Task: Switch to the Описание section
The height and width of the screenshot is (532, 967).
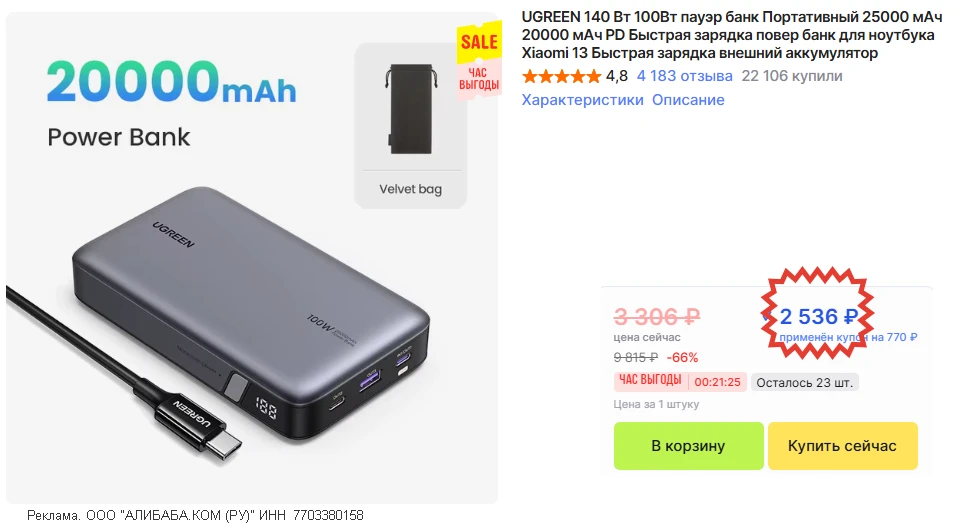Action: (688, 100)
